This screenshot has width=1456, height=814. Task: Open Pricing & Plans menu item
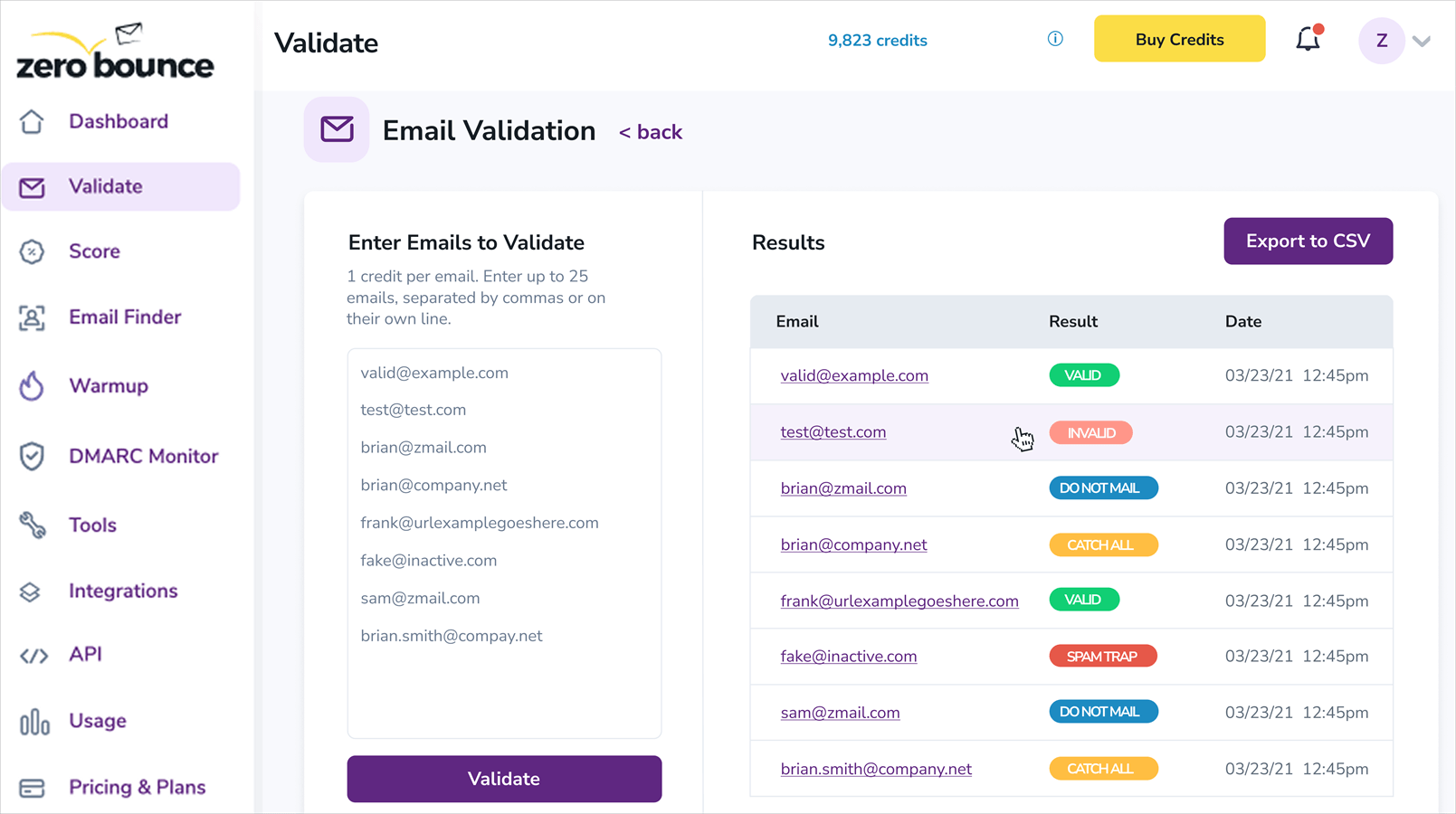(x=137, y=787)
